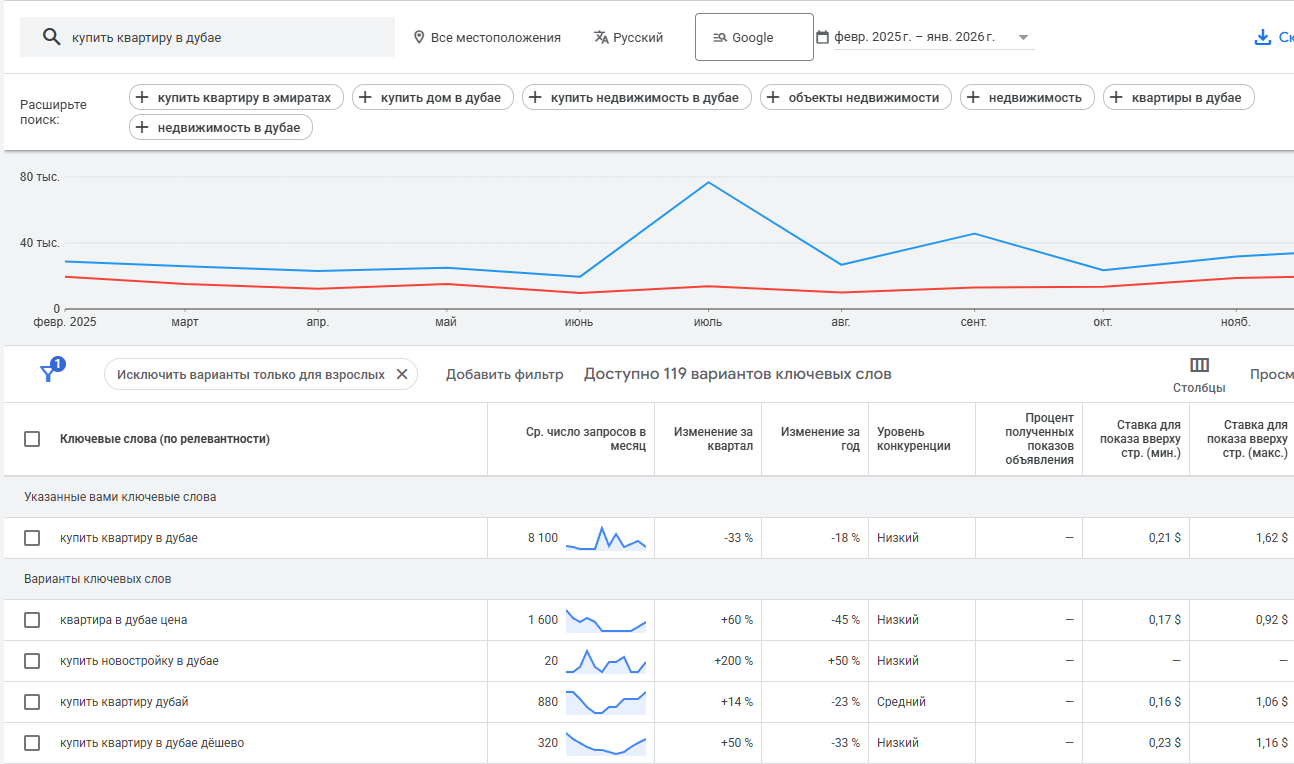This screenshot has height=764, width=1294.
Task: Open the filter funnel icon
Action: [47, 373]
